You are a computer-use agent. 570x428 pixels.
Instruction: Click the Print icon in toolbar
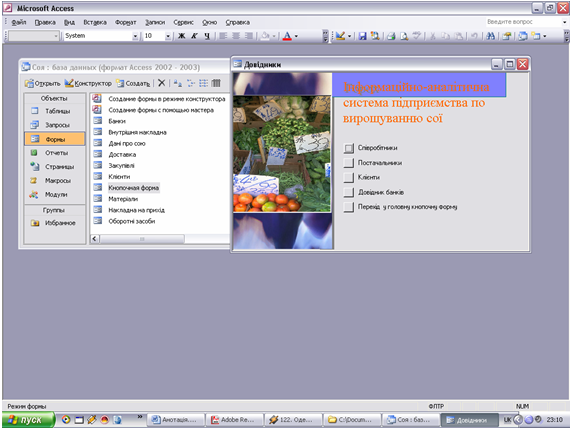coord(391,36)
